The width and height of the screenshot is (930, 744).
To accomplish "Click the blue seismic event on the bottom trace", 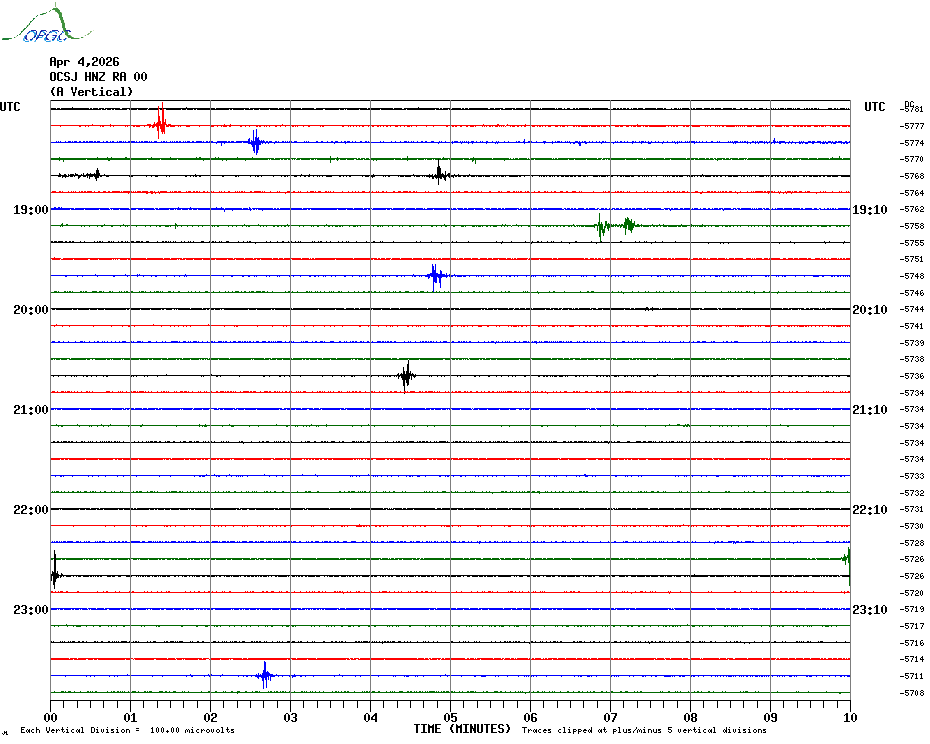I will point(265,676).
